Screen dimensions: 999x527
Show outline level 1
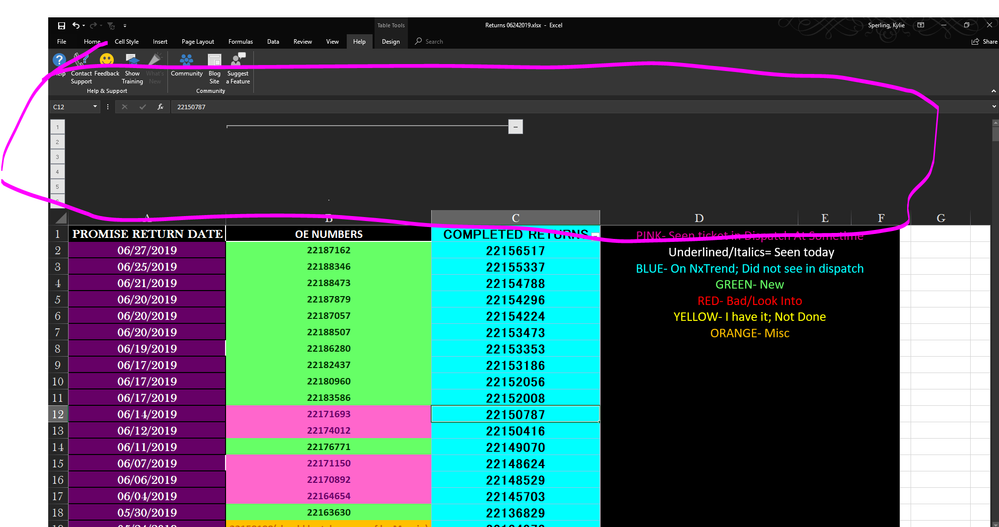pyautogui.click(x=57, y=127)
